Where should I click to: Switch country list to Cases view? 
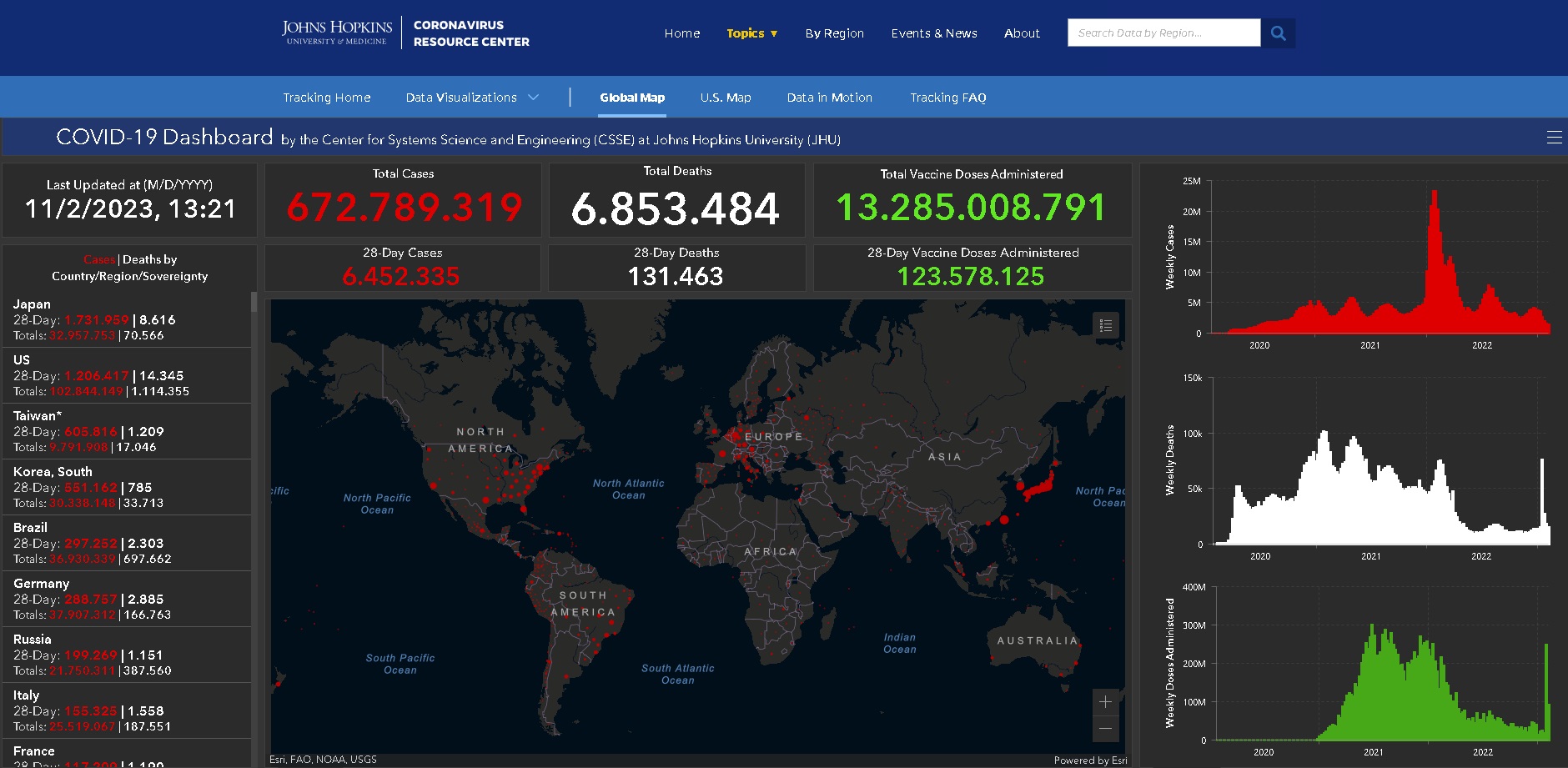pyautogui.click(x=98, y=259)
